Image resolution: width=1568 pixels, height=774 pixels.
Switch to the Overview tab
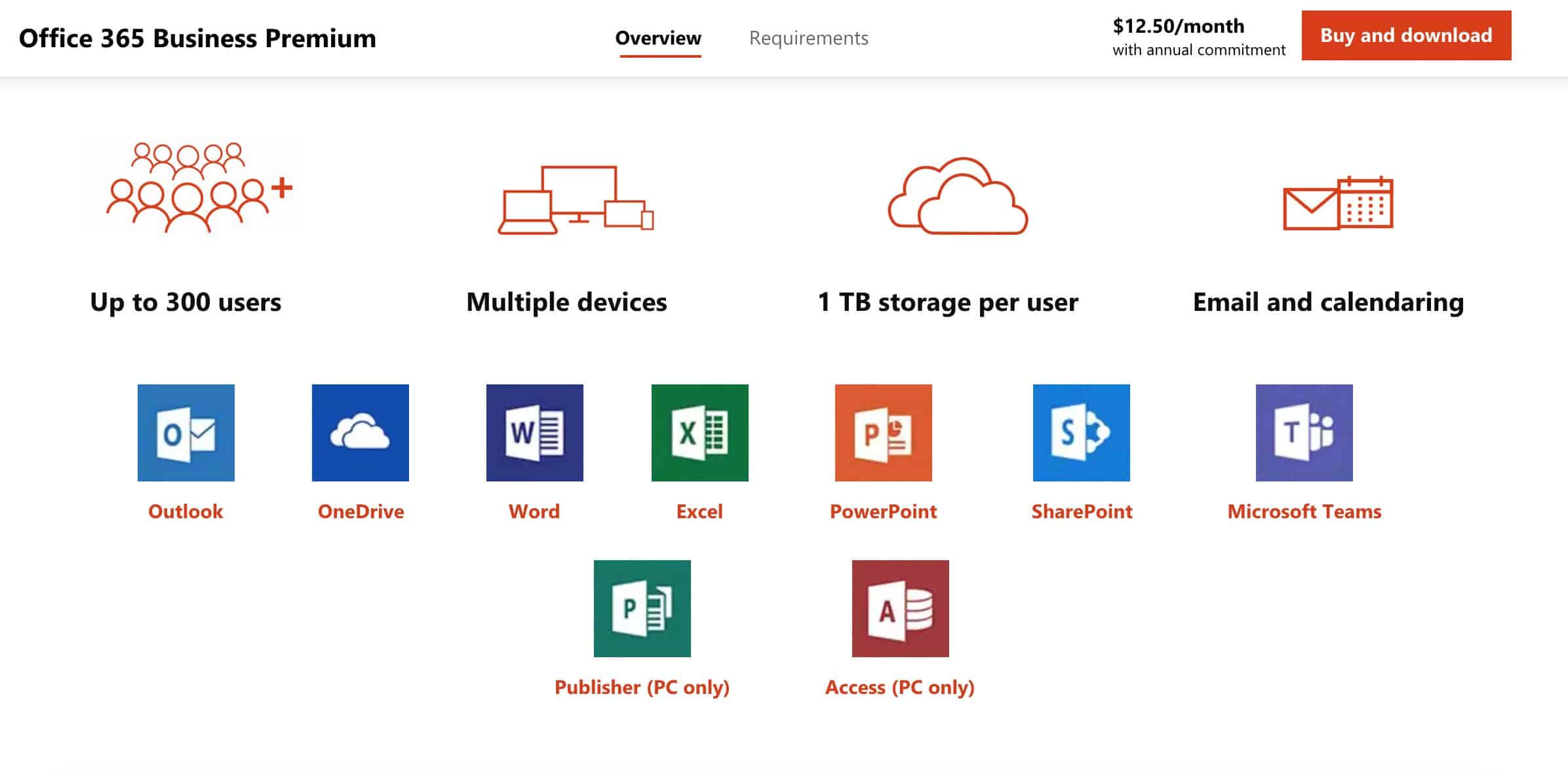click(658, 38)
